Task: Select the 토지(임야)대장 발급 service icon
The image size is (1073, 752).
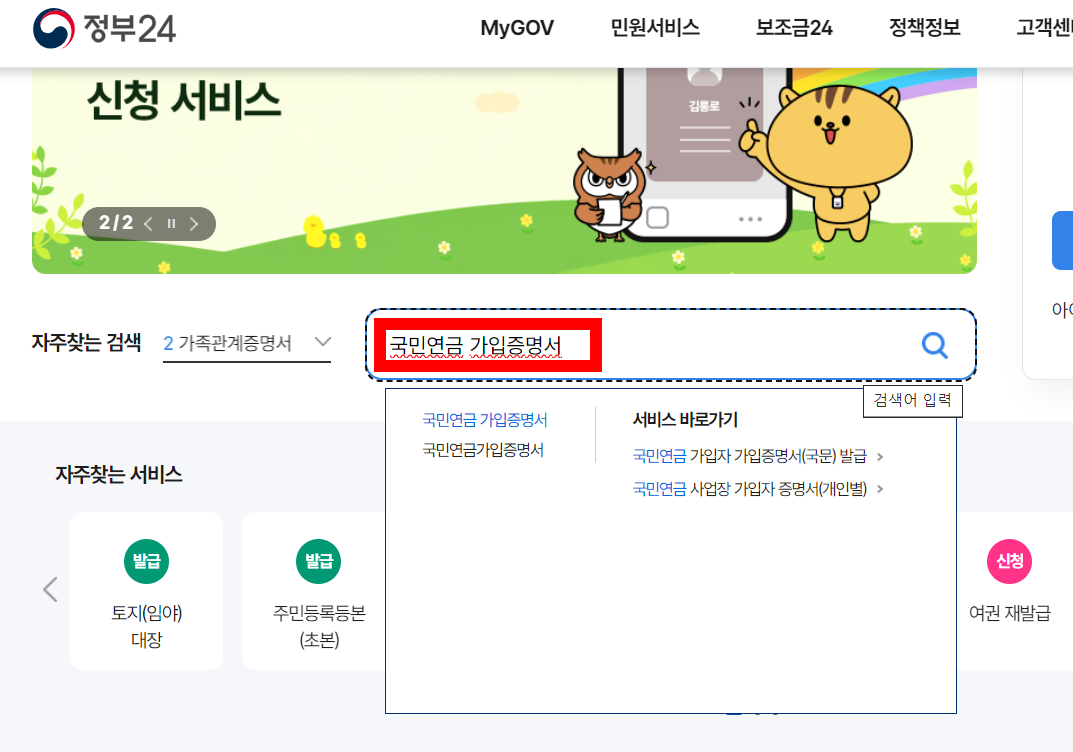Action: click(146, 590)
